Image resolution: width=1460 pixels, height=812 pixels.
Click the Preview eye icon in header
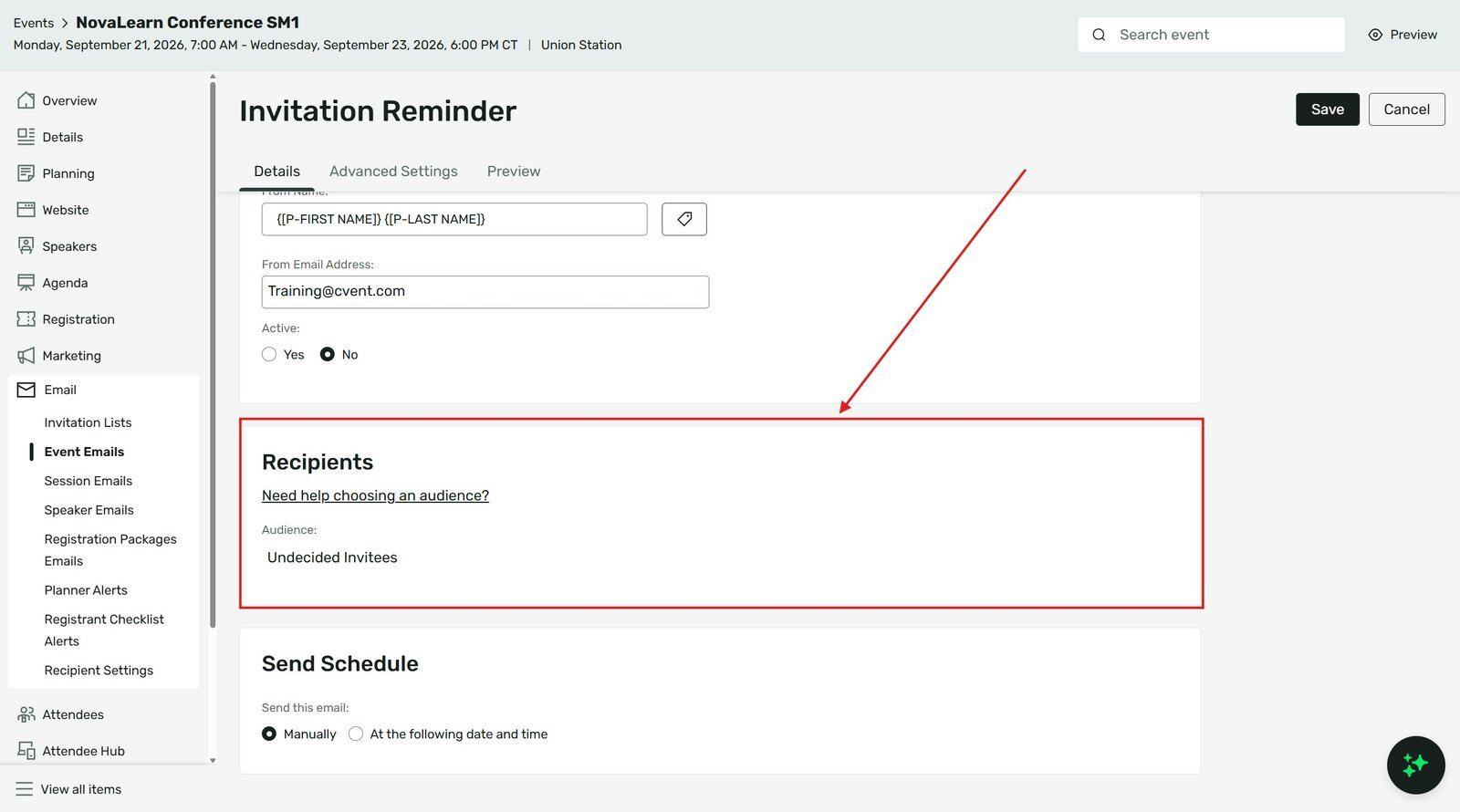pyautogui.click(x=1375, y=35)
